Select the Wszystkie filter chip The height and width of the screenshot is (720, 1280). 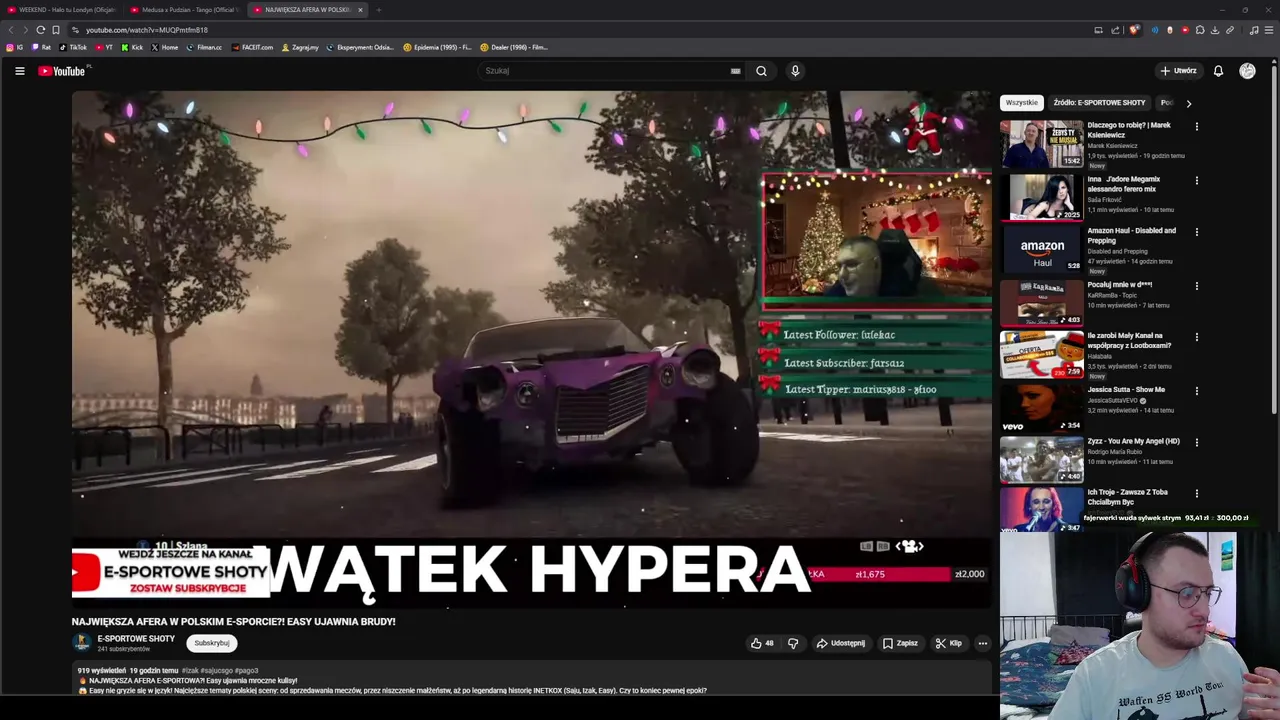click(x=1022, y=103)
